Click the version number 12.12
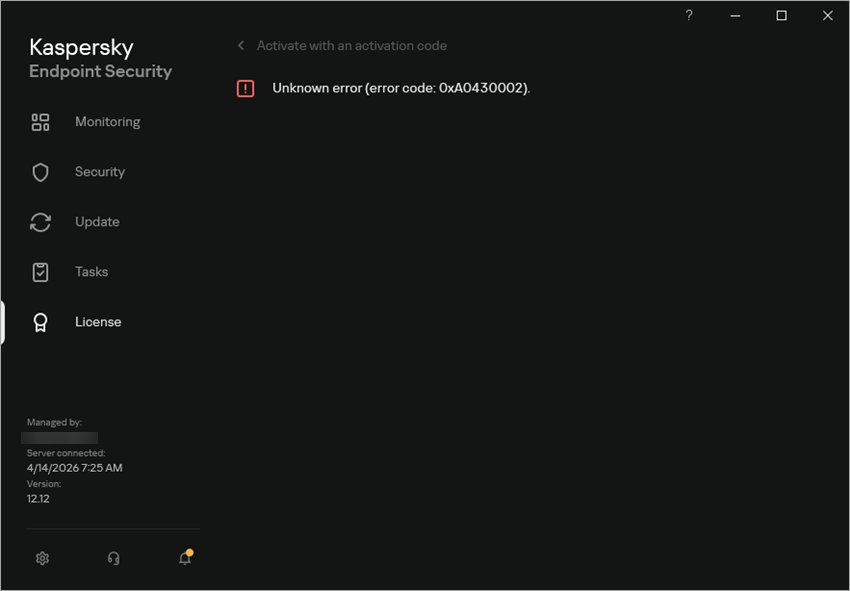This screenshot has width=850, height=591. (x=38, y=499)
